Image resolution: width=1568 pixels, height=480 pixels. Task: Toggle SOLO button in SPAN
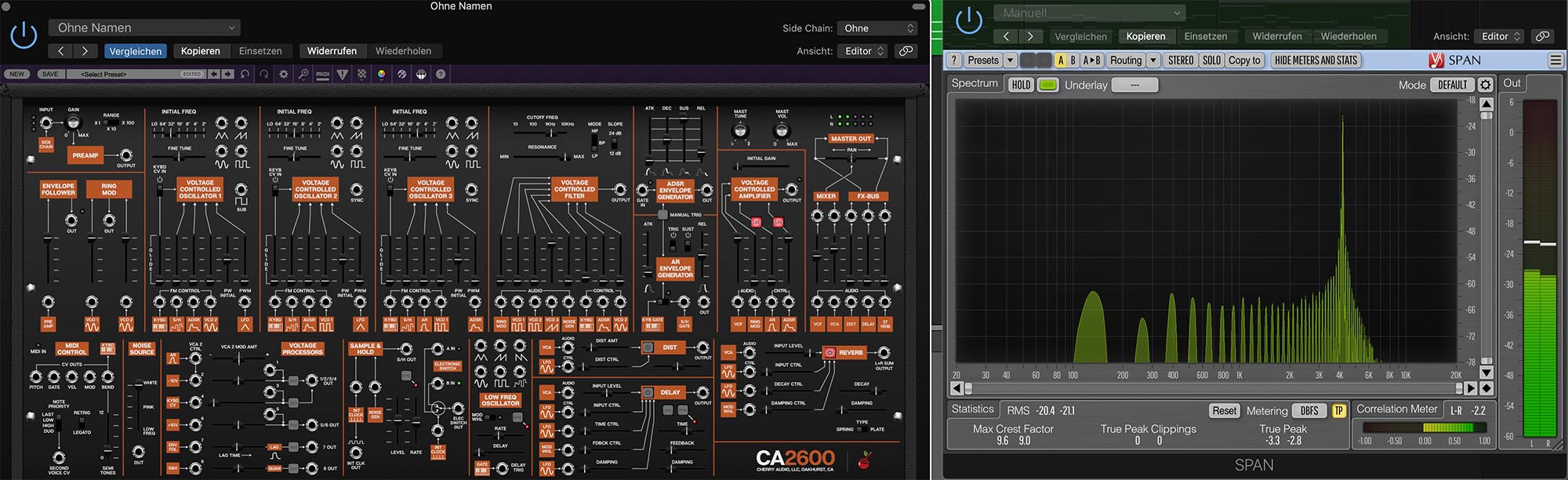1211,60
